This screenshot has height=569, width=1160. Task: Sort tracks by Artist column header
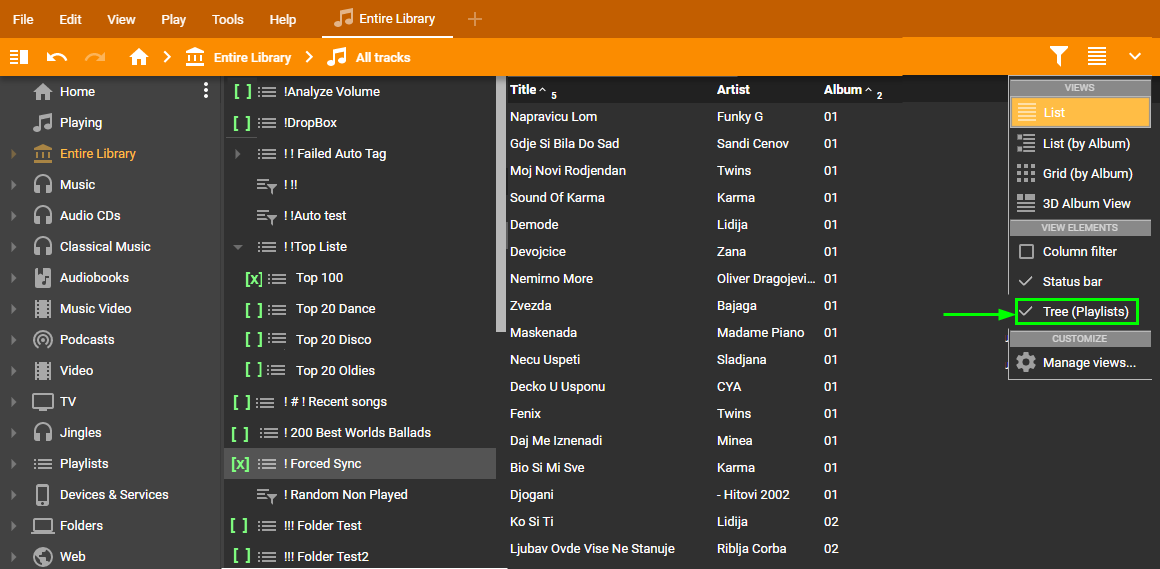733,89
